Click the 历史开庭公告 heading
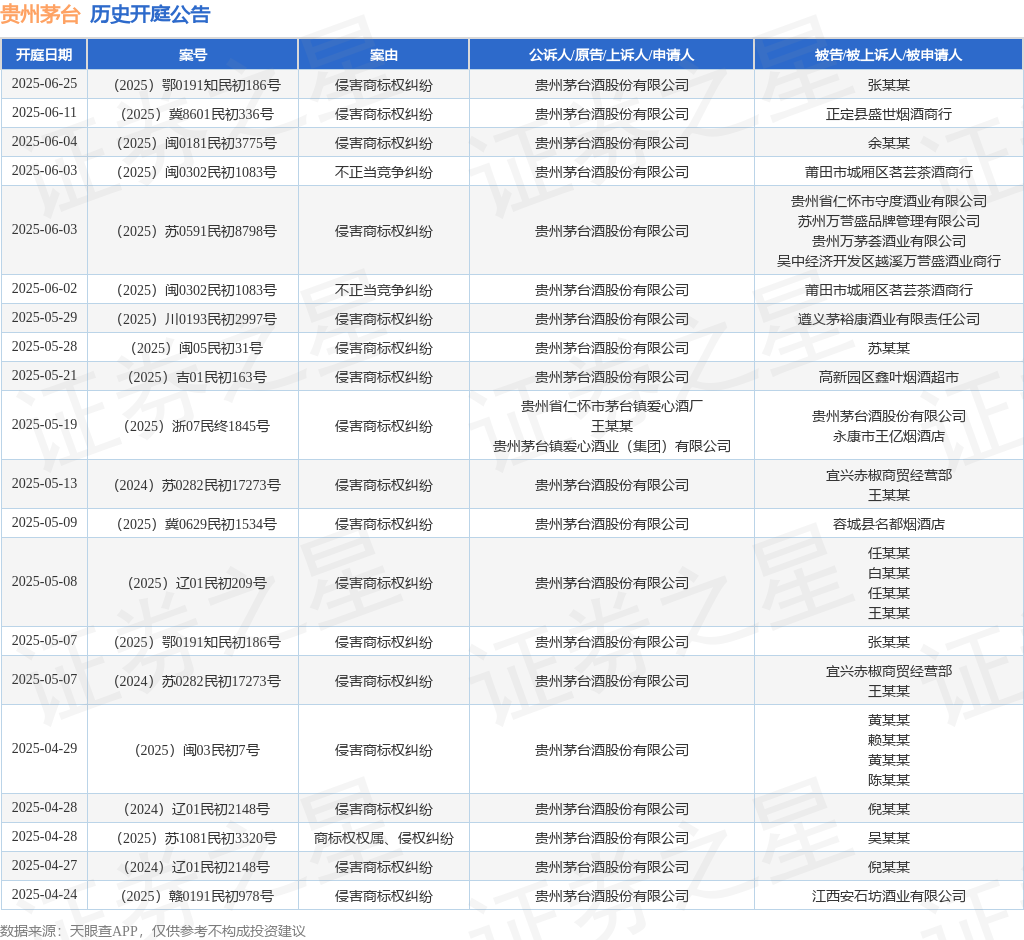Screen dimensions: 1024x940 (150, 14)
